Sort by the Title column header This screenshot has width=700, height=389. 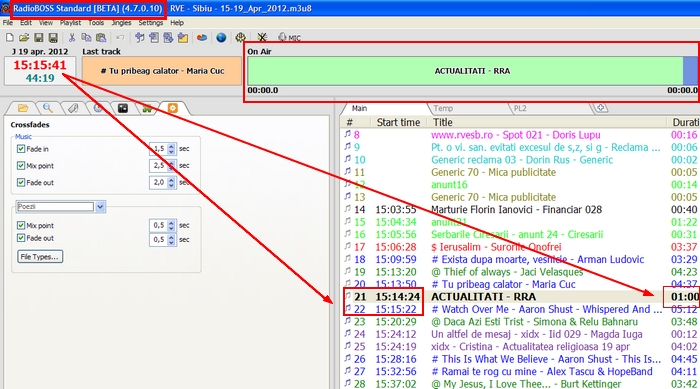(x=443, y=122)
